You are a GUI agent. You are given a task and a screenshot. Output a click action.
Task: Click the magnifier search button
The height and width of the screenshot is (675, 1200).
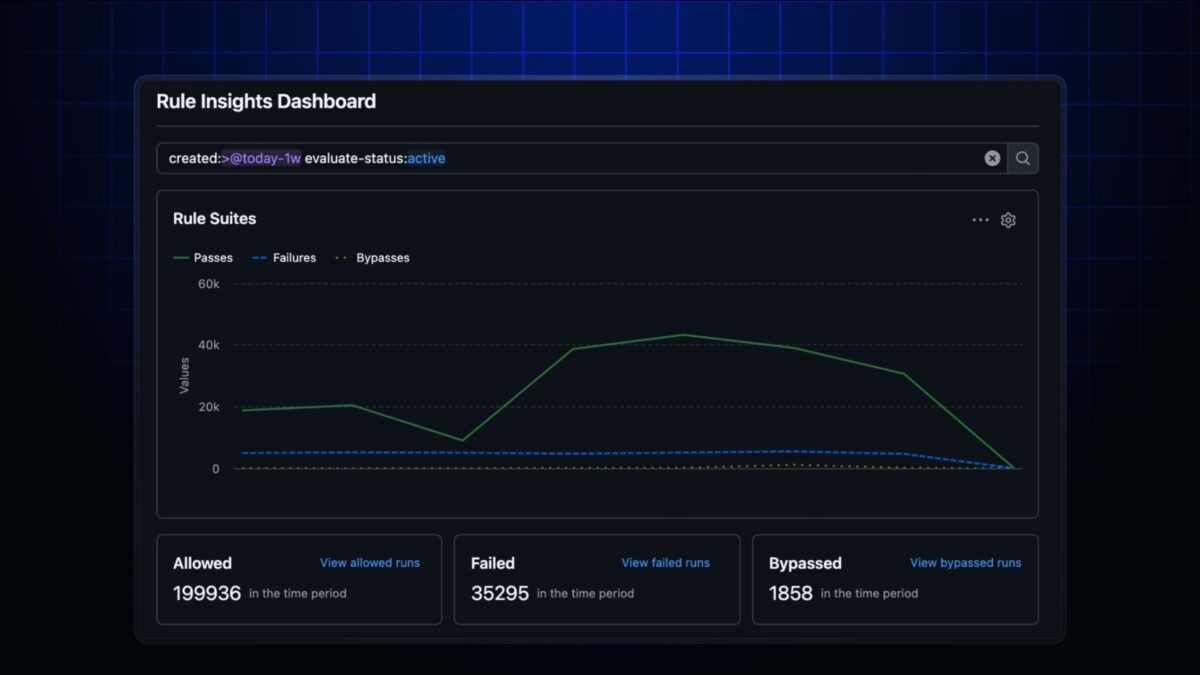[1023, 158]
